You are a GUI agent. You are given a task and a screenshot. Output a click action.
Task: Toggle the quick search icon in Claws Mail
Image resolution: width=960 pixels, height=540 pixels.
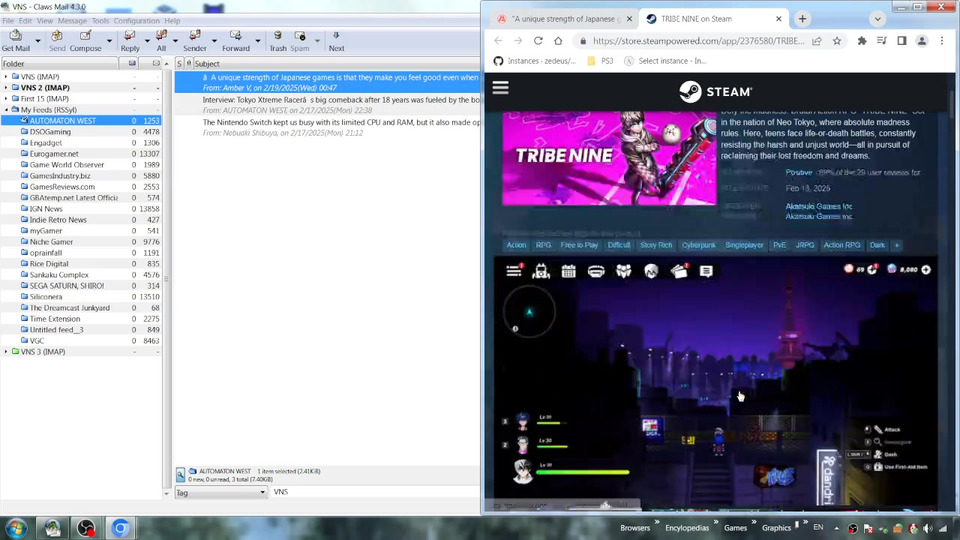pos(181,474)
